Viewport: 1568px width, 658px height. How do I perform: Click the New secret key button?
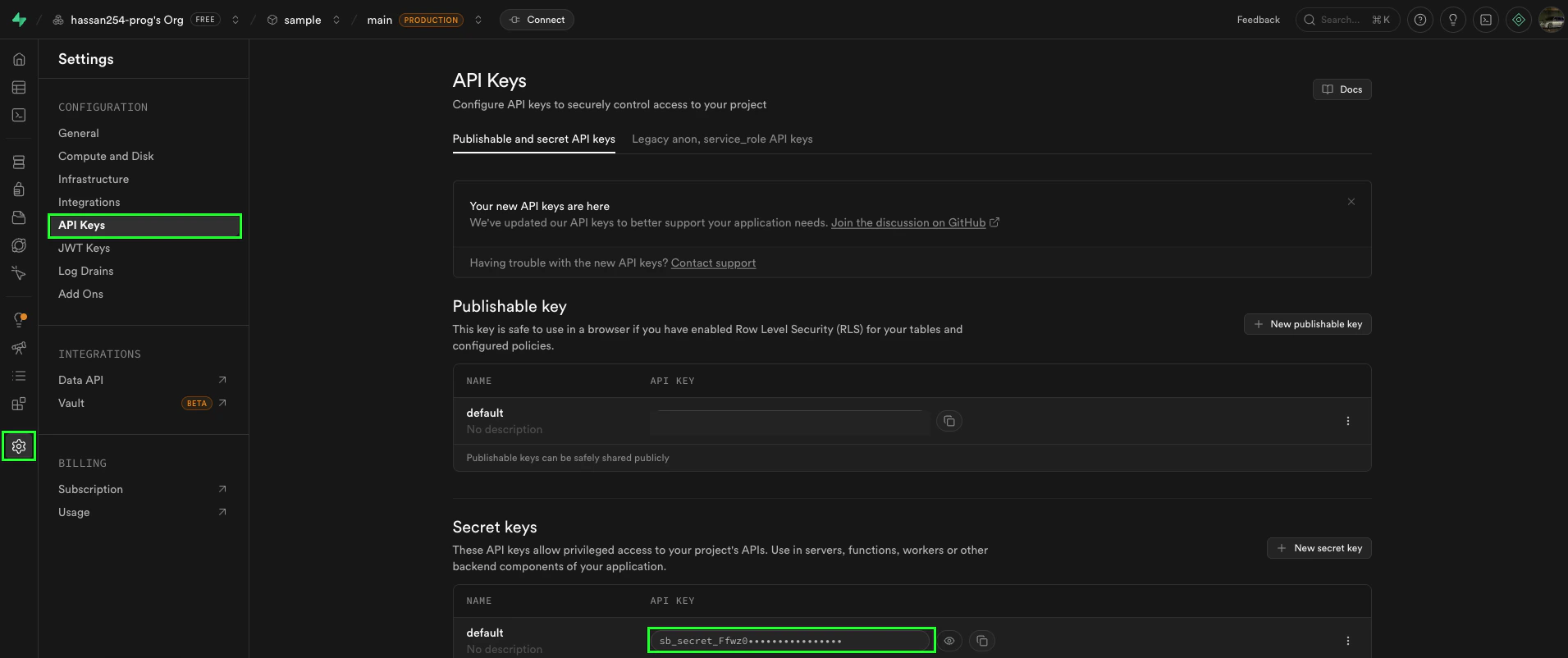pos(1319,548)
